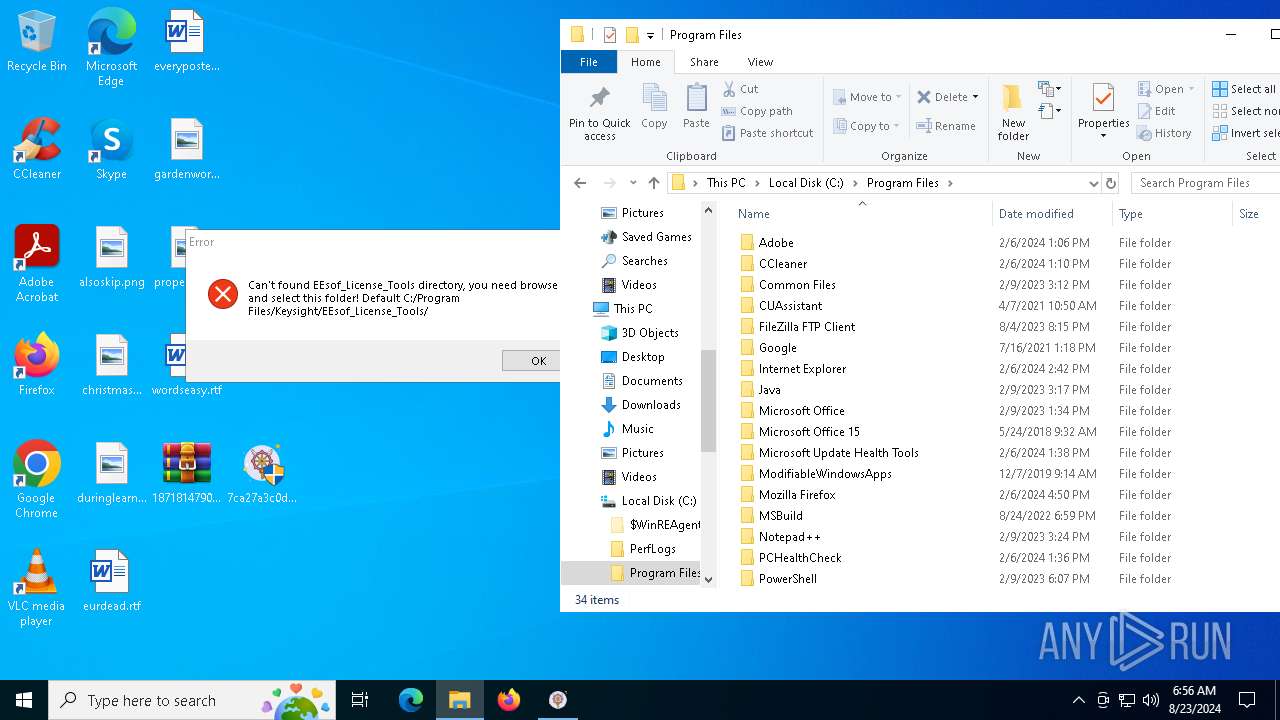Select Google Chrome desktop icon
Screen dimensions: 1280x720
coord(37,479)
